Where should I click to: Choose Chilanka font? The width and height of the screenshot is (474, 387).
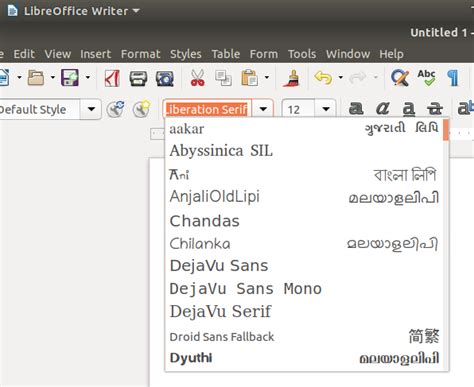tap(304, 244)
